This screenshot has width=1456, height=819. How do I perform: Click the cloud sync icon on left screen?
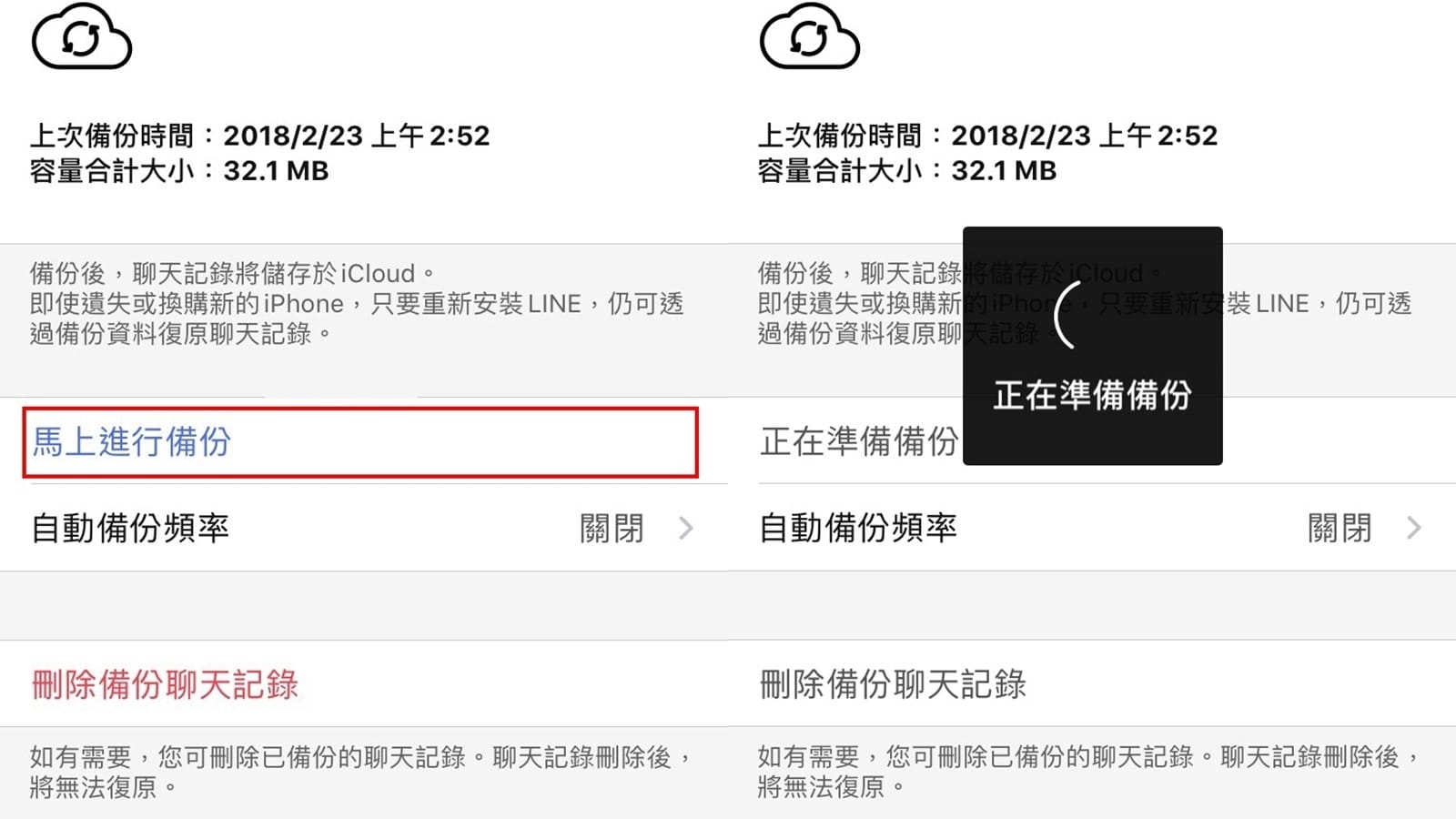coord(82,37)
